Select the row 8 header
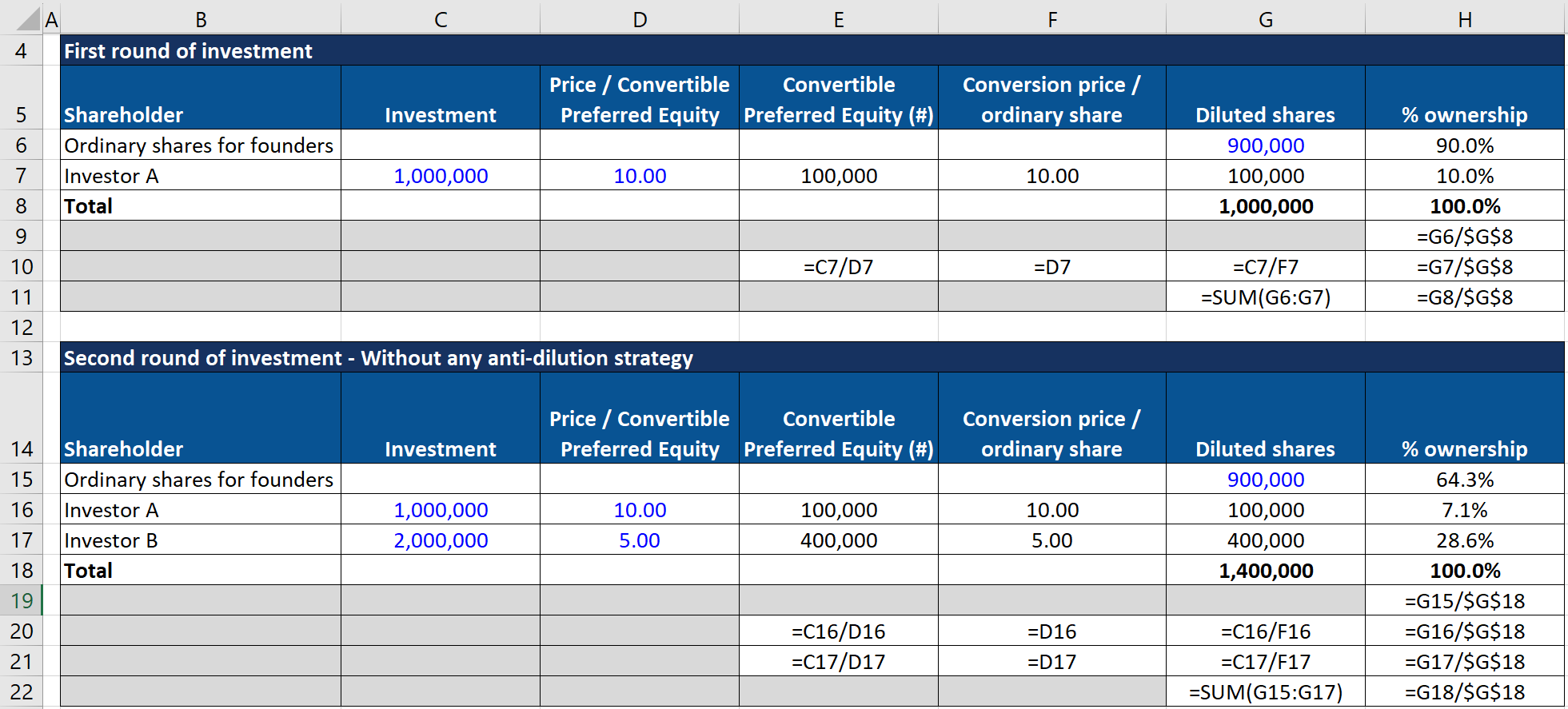The height and width of the screenshot is (709, 1568). coord(22,206)
